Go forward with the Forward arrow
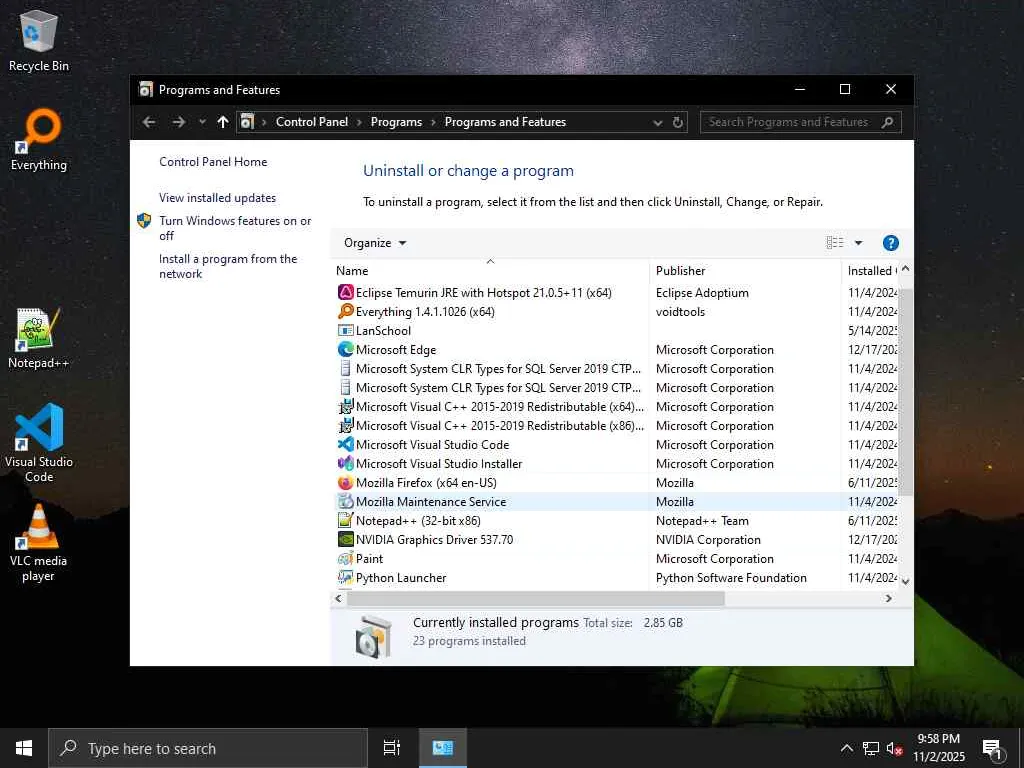Screen dimensions: 1024x768 178,122
